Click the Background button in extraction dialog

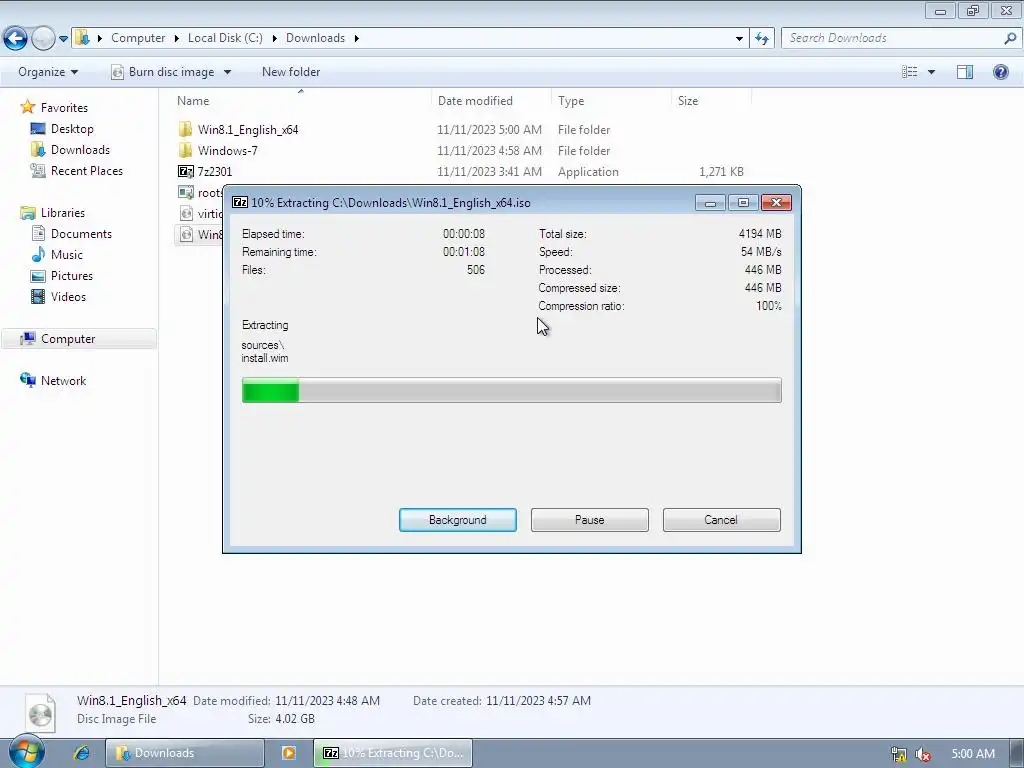pyautogui.click(x=458, y=520)
